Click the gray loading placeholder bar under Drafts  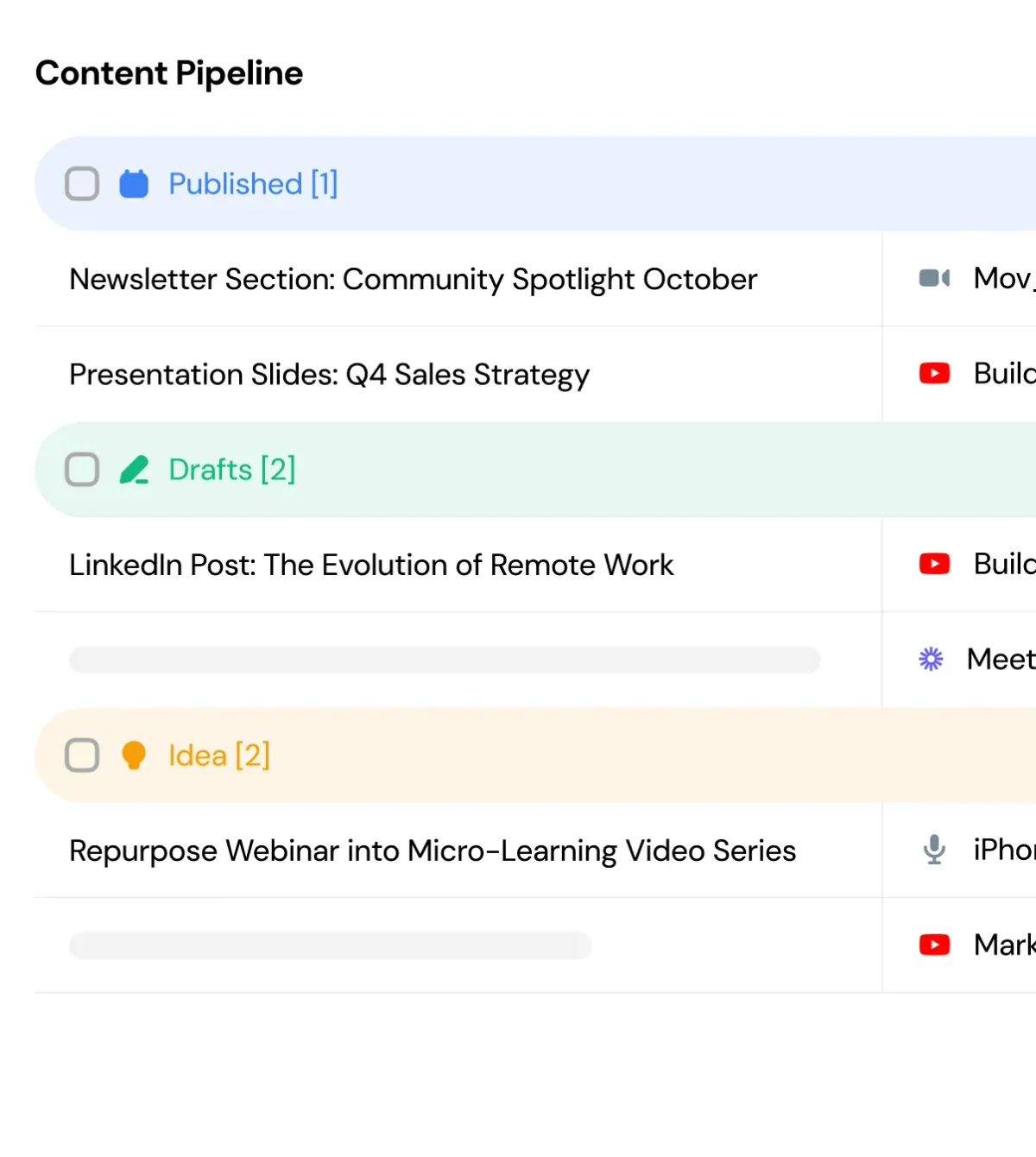tap(444, 659)
